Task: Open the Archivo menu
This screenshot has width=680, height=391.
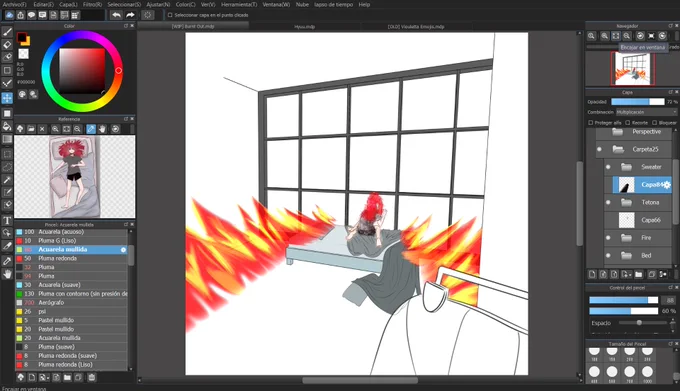Action: pyautogui.click(x=15, y=4)
